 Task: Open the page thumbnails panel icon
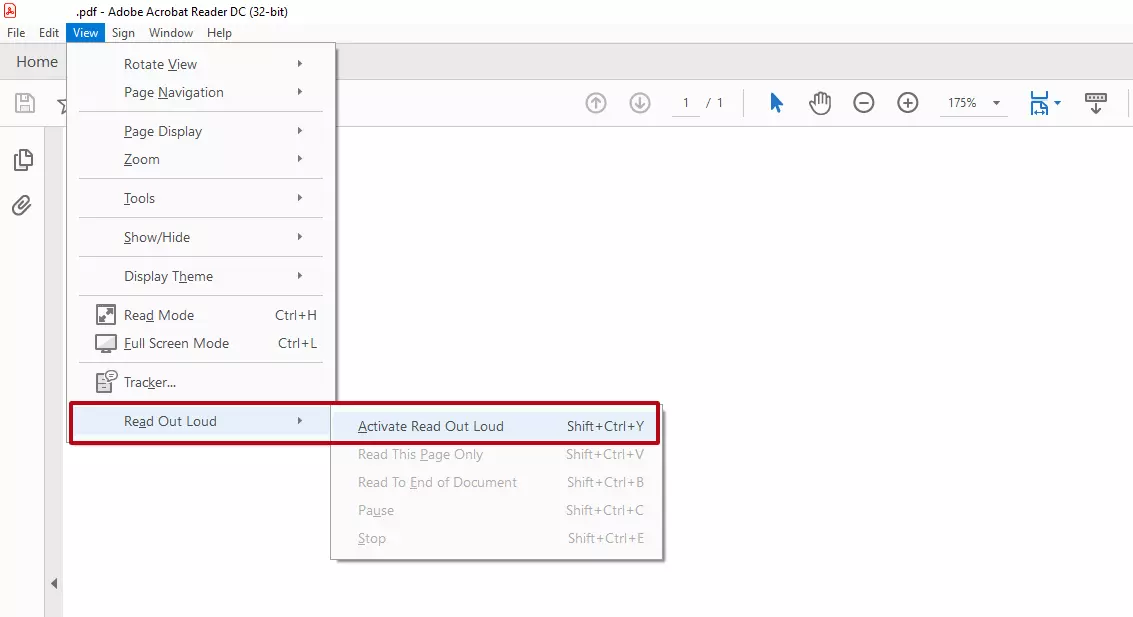click(x=22, y=160)
